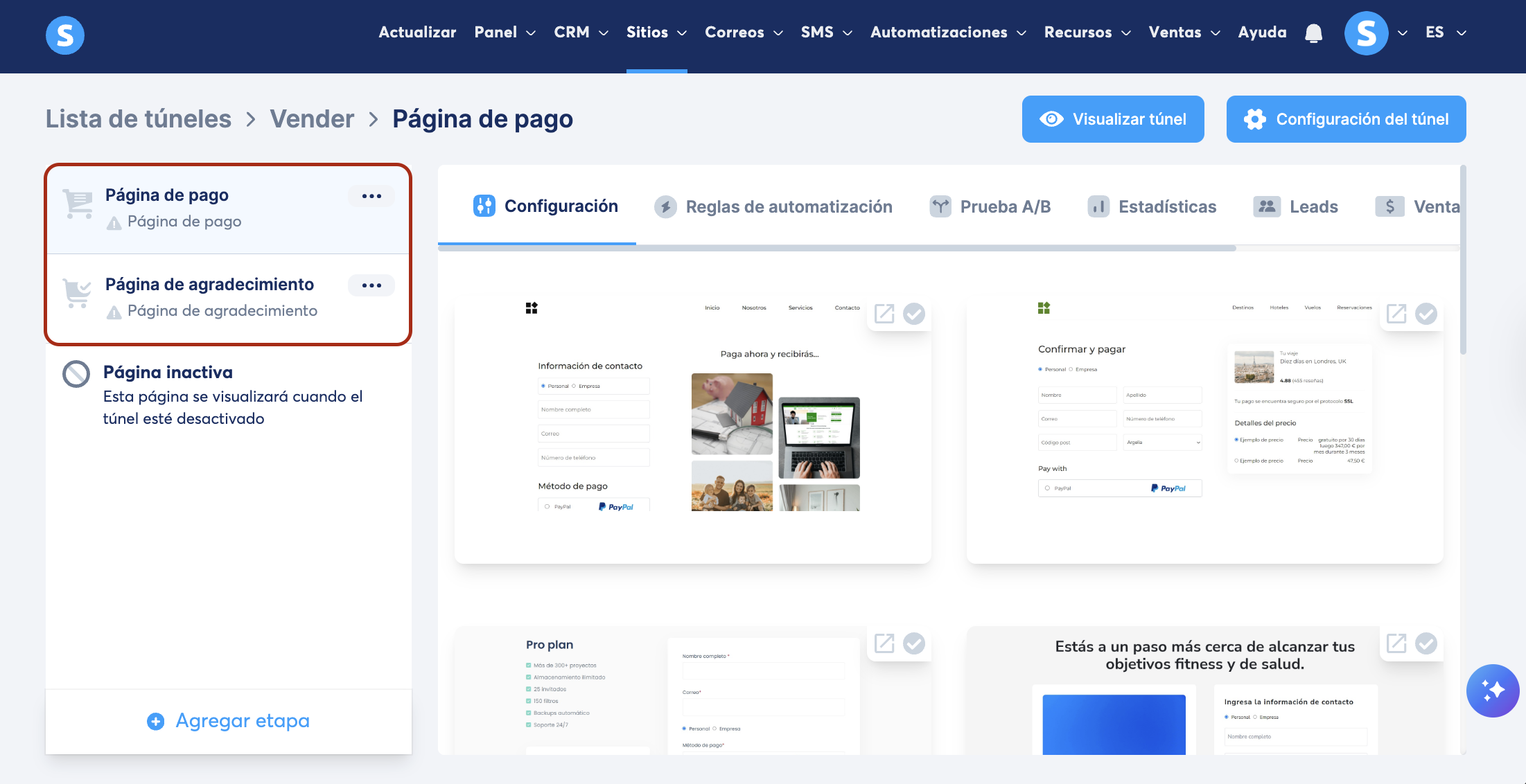
Task: Click the Visualizar túnel button
Action: click(1113, 119)
